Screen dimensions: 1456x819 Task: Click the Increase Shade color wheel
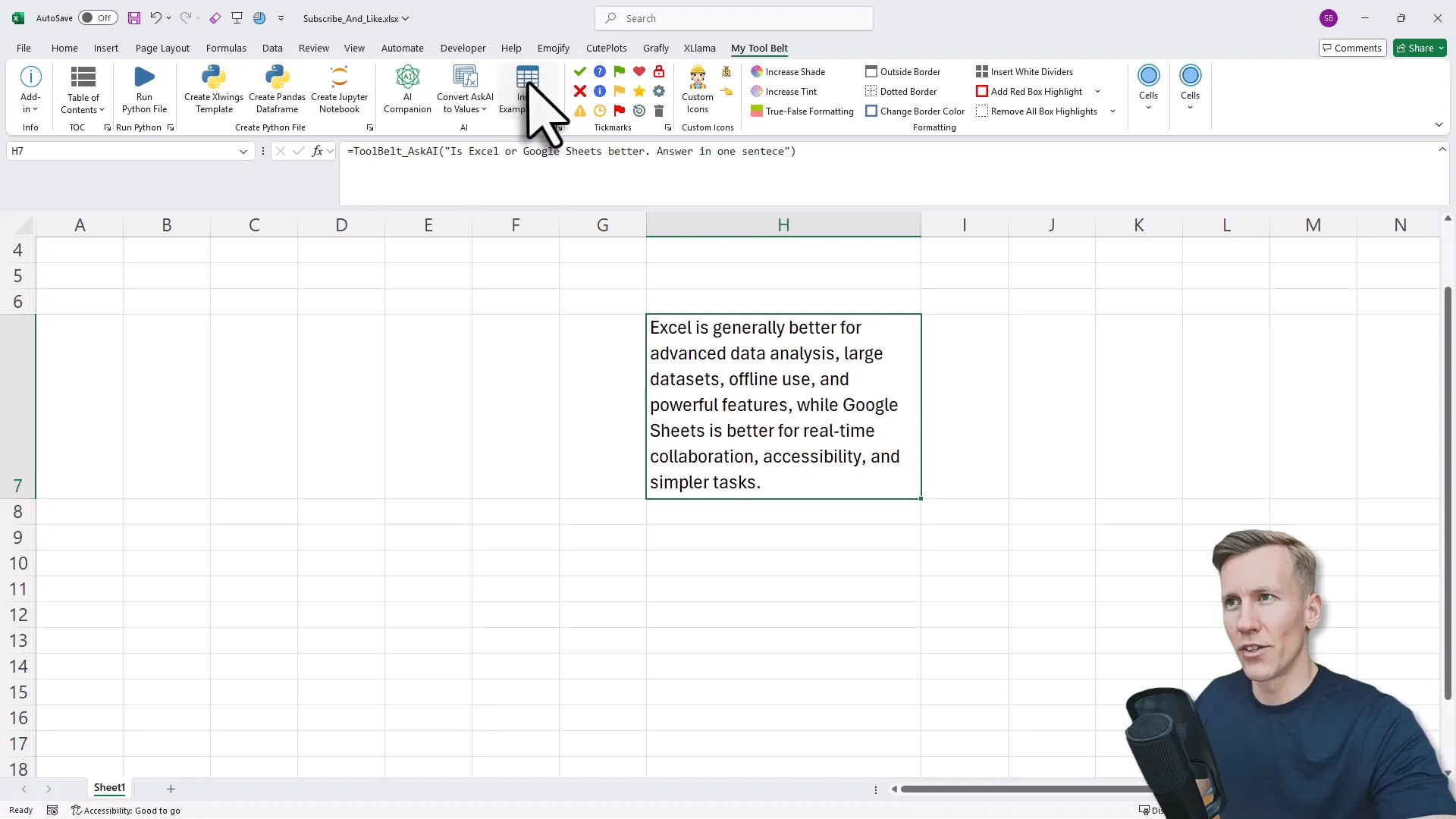click(x=756, y=71)
